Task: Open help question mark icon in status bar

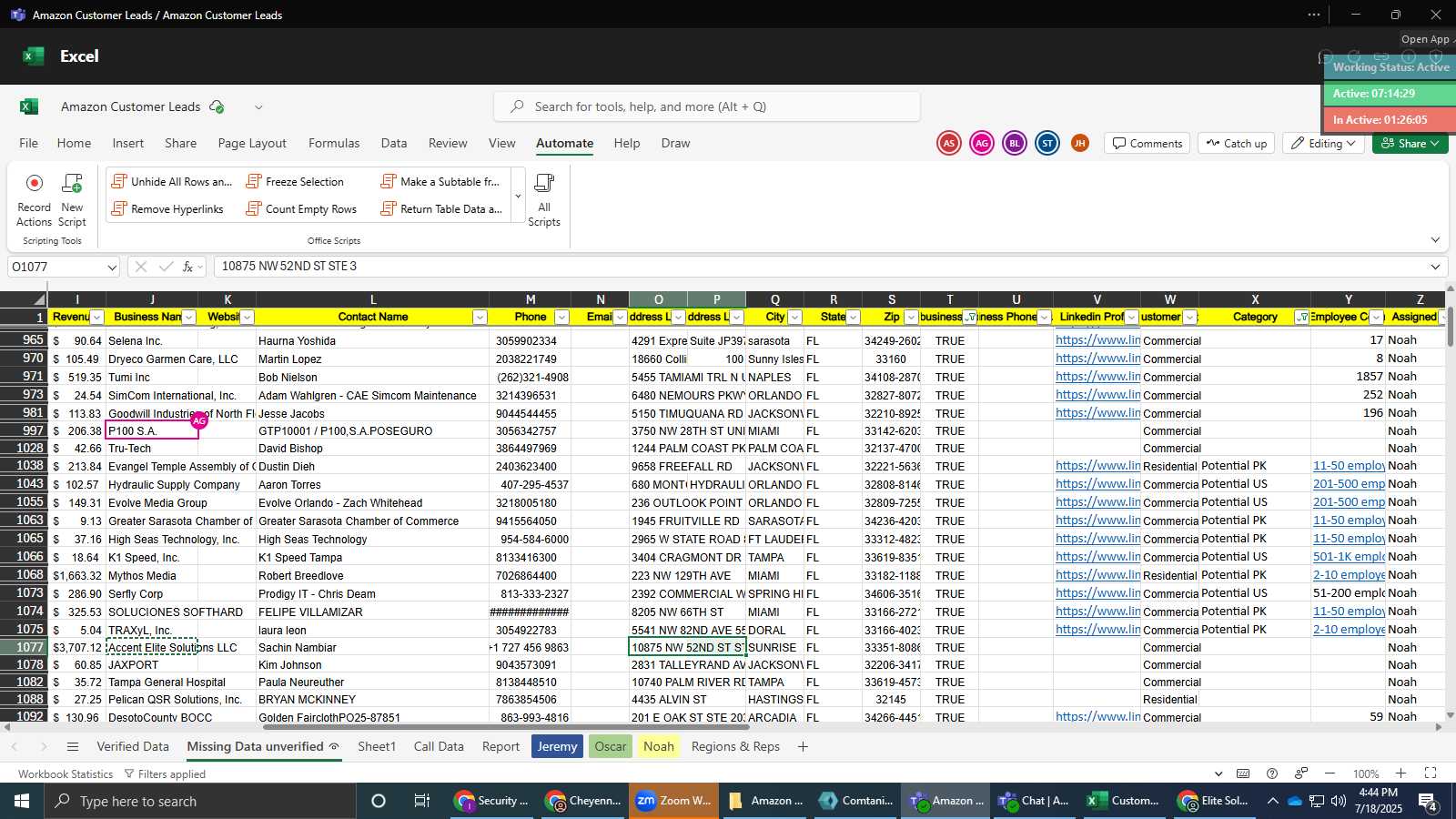Action: click(1272, 773)
